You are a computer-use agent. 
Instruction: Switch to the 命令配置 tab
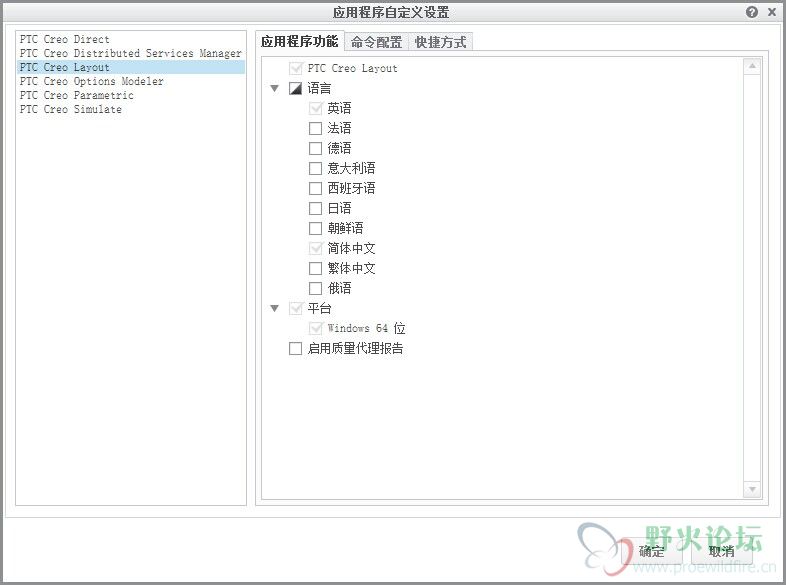(x=376, y=42)
